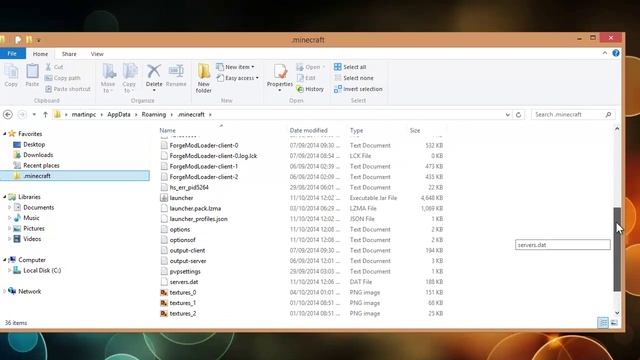Viewport: 640px width, 360px height.
Task: Expand the Local Disk (C:) node
Action: pyautogui.click(x=9, y=270)
